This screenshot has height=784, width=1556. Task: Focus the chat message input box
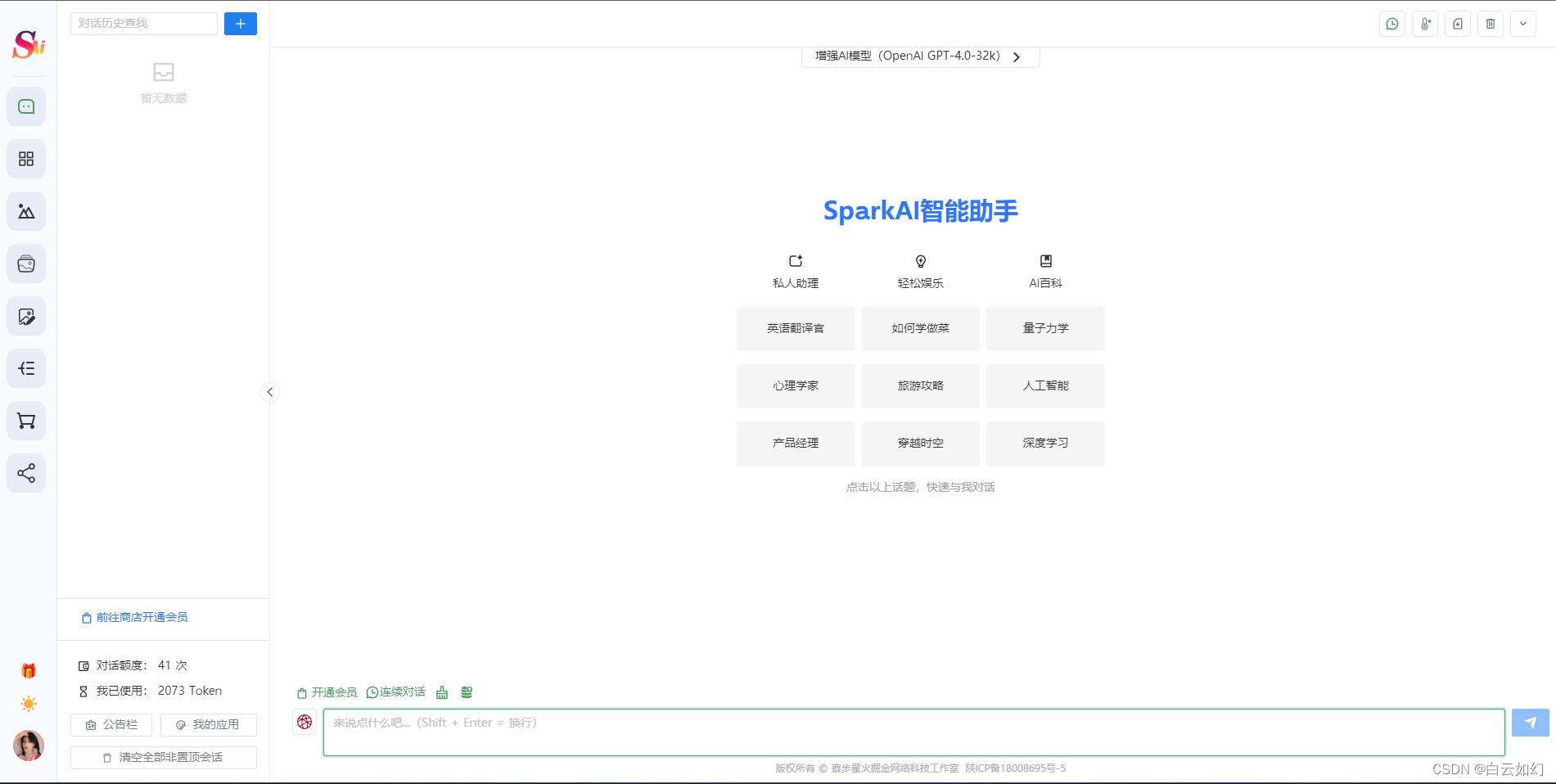click(x=913, y=732)
